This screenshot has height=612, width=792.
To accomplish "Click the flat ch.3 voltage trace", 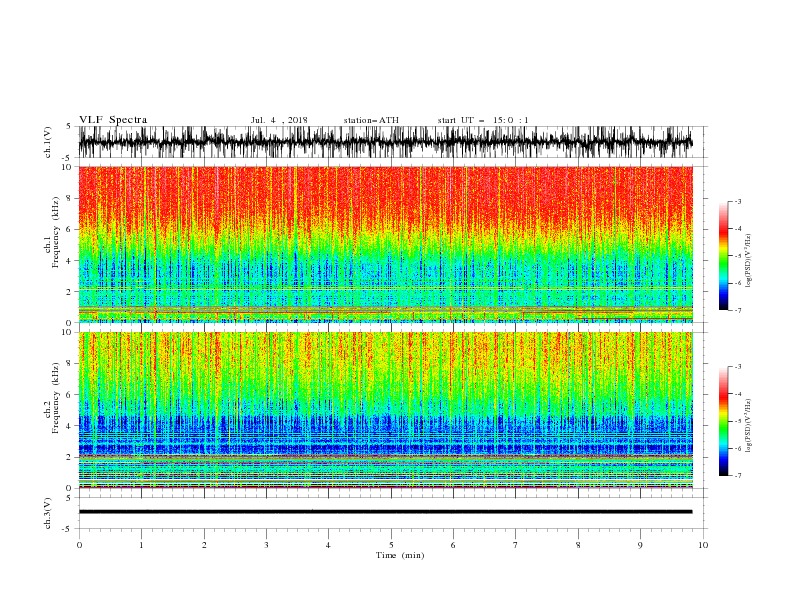I will (x=385, y=512).
